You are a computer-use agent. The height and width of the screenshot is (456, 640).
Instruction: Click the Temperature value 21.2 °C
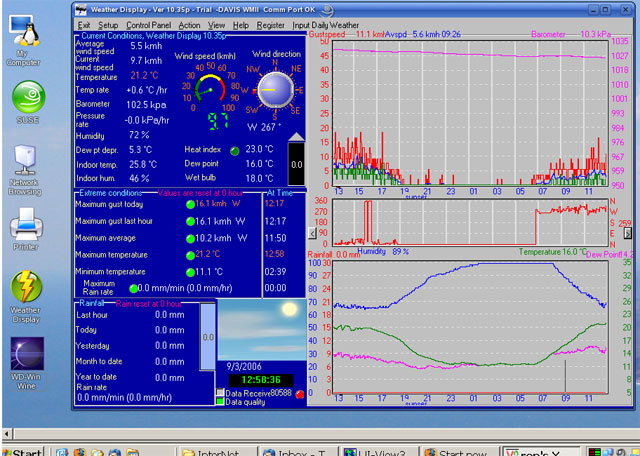(144, 76)
